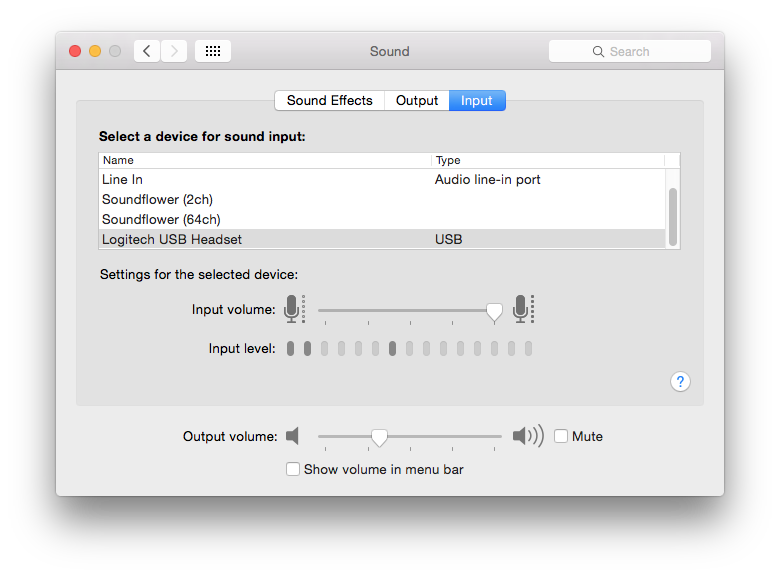Select Logitech USB Headset row
Image resolution: width=780 pixels, height=576 pixels.
(382, 239)
